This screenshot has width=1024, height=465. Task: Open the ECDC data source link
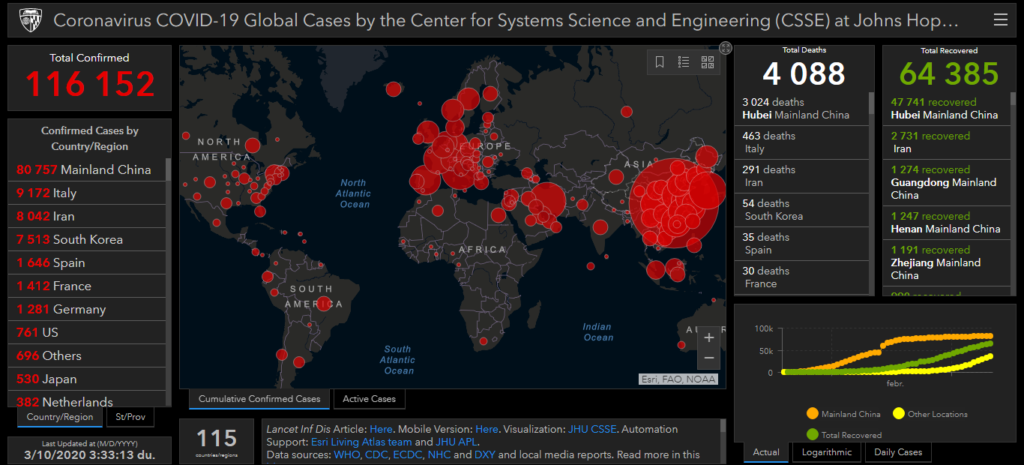[x=408, y=454]
